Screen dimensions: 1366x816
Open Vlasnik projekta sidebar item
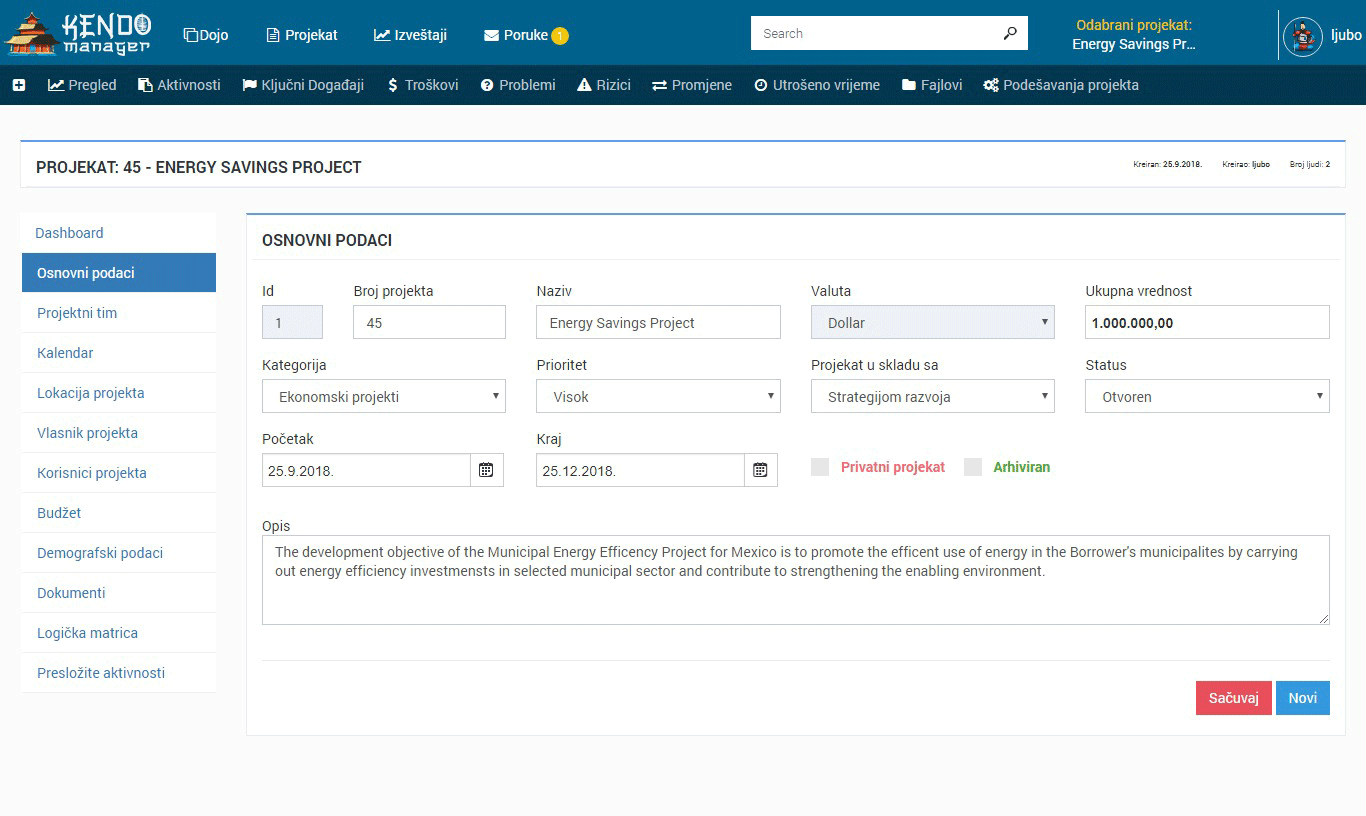tap(119, 433)
